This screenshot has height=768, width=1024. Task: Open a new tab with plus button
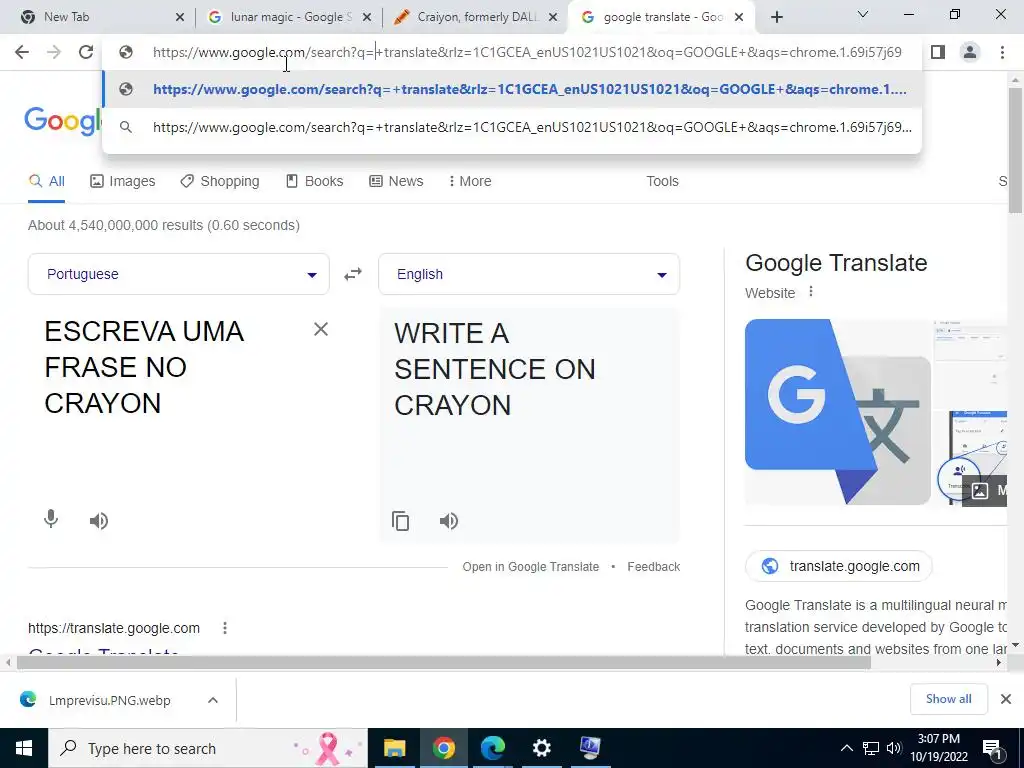[776, 17]
